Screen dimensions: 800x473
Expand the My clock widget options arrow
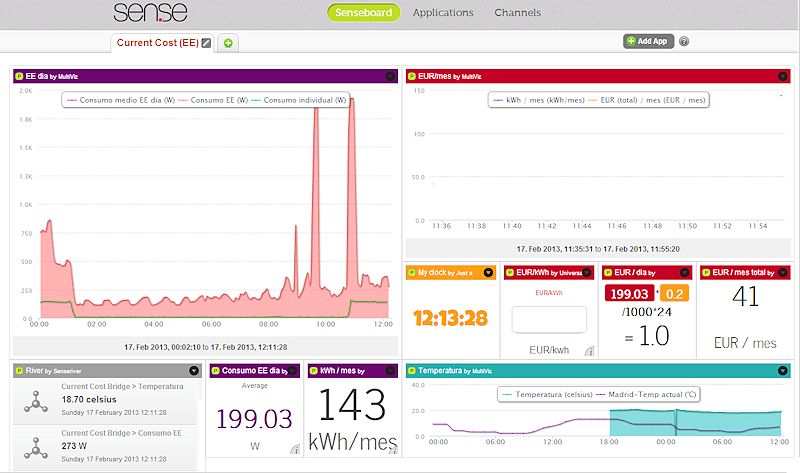(488, 272)
